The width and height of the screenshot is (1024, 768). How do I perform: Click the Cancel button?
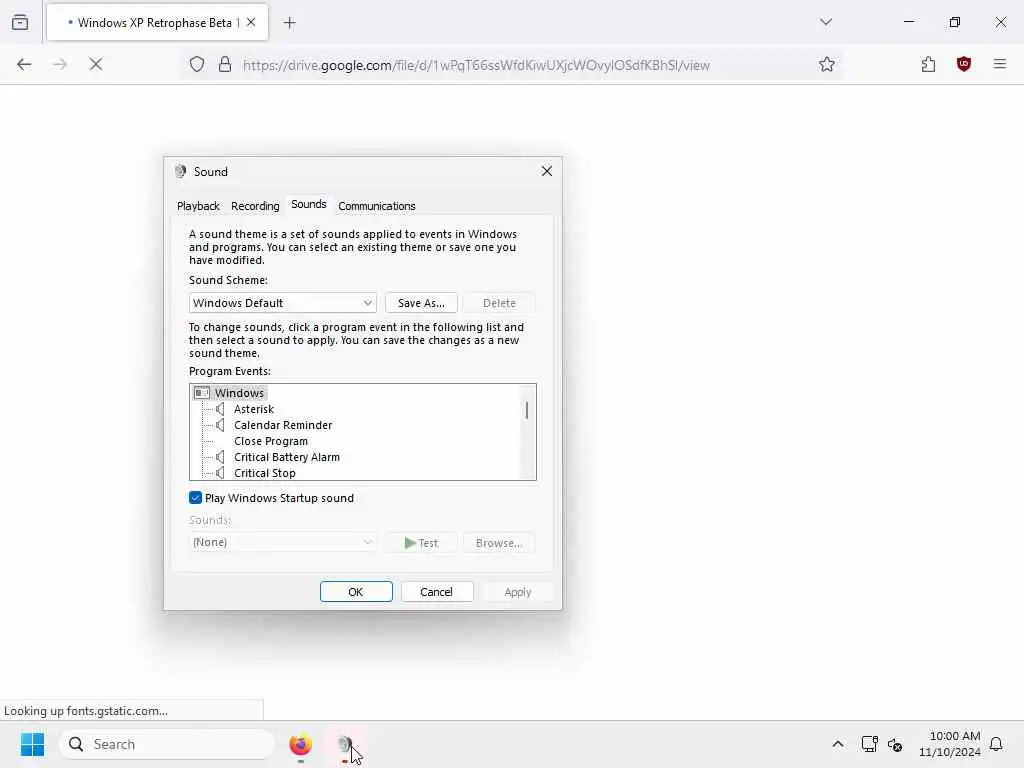pyautogui.click(x=436, y=592)
